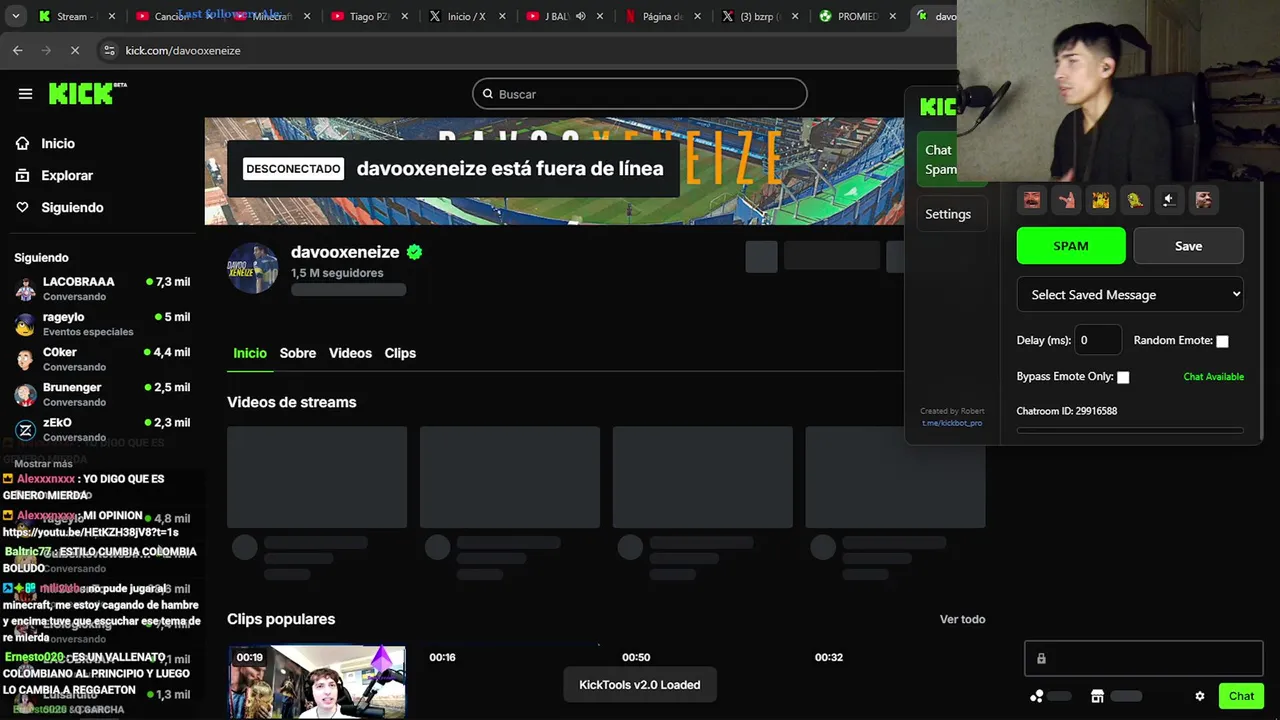
Task: Select the last face emote in KickTools
Action: [x=1203, y=200]
